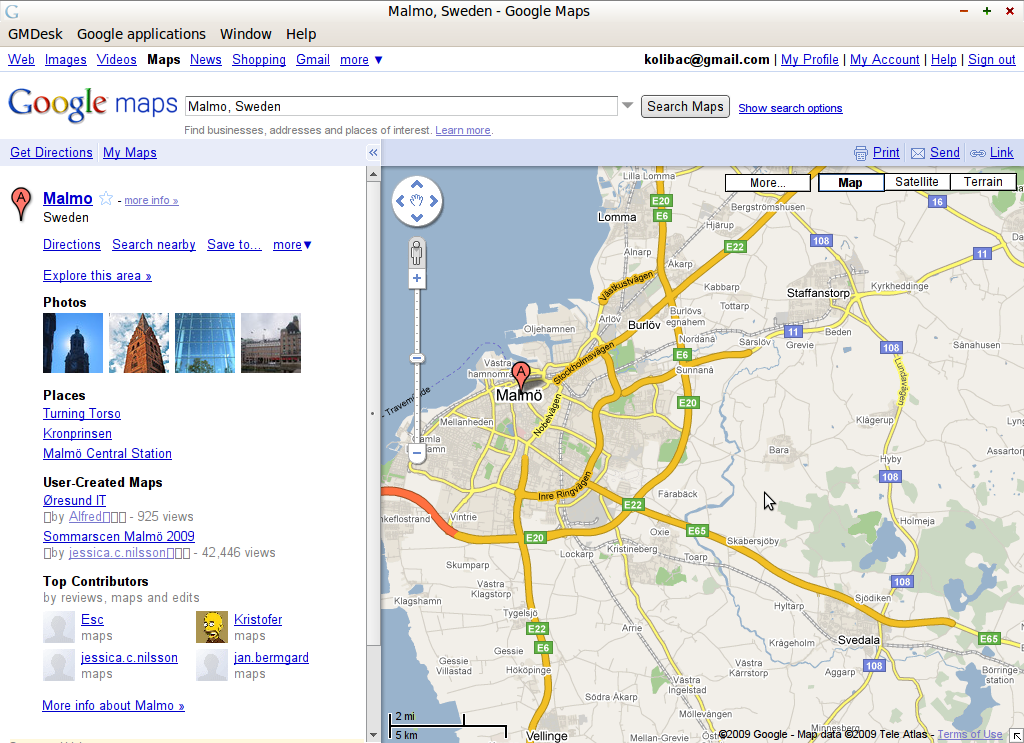Pan the map left with the arrow
Viewport: 1024px width, 743px height.
[x=400, y=201]
